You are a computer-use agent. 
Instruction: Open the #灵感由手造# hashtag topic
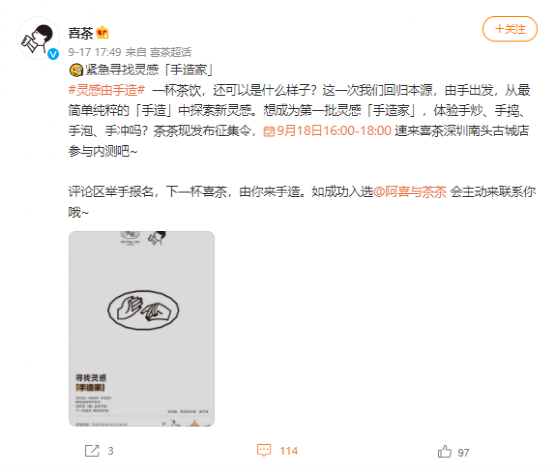(x=106, y=90)
